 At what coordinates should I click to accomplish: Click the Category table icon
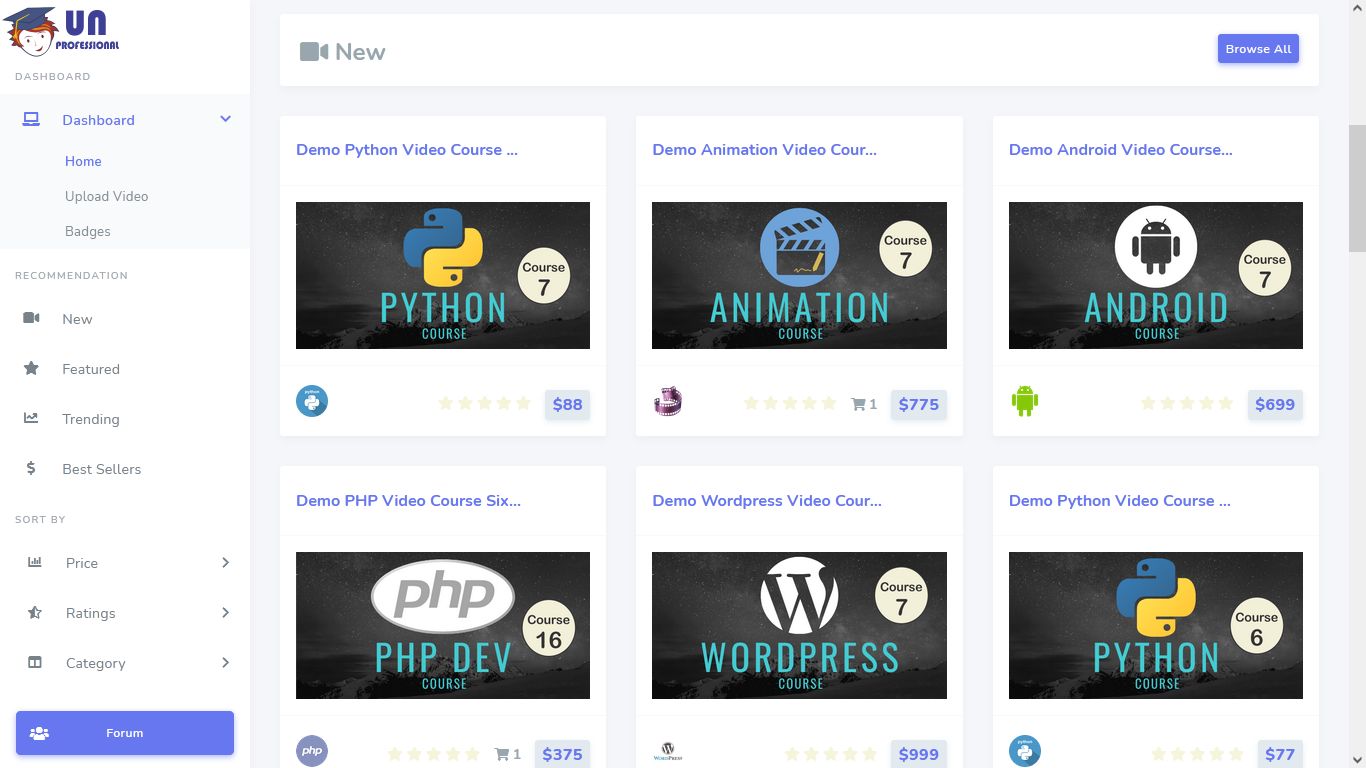tap(35, 662)
